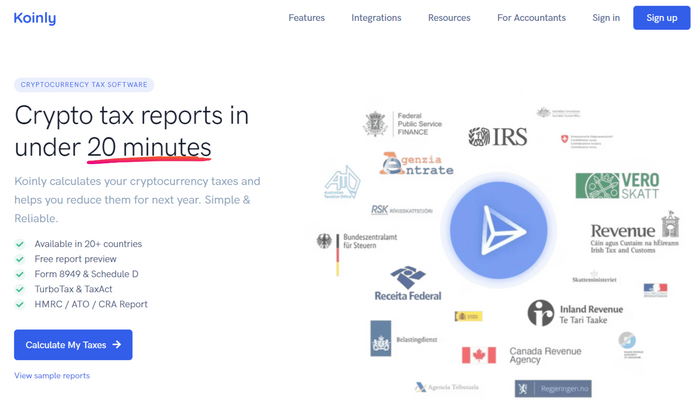Click the Koinly logo
Image resolution: width=700 pixels, height=400 pixels.
pos(35,18)
